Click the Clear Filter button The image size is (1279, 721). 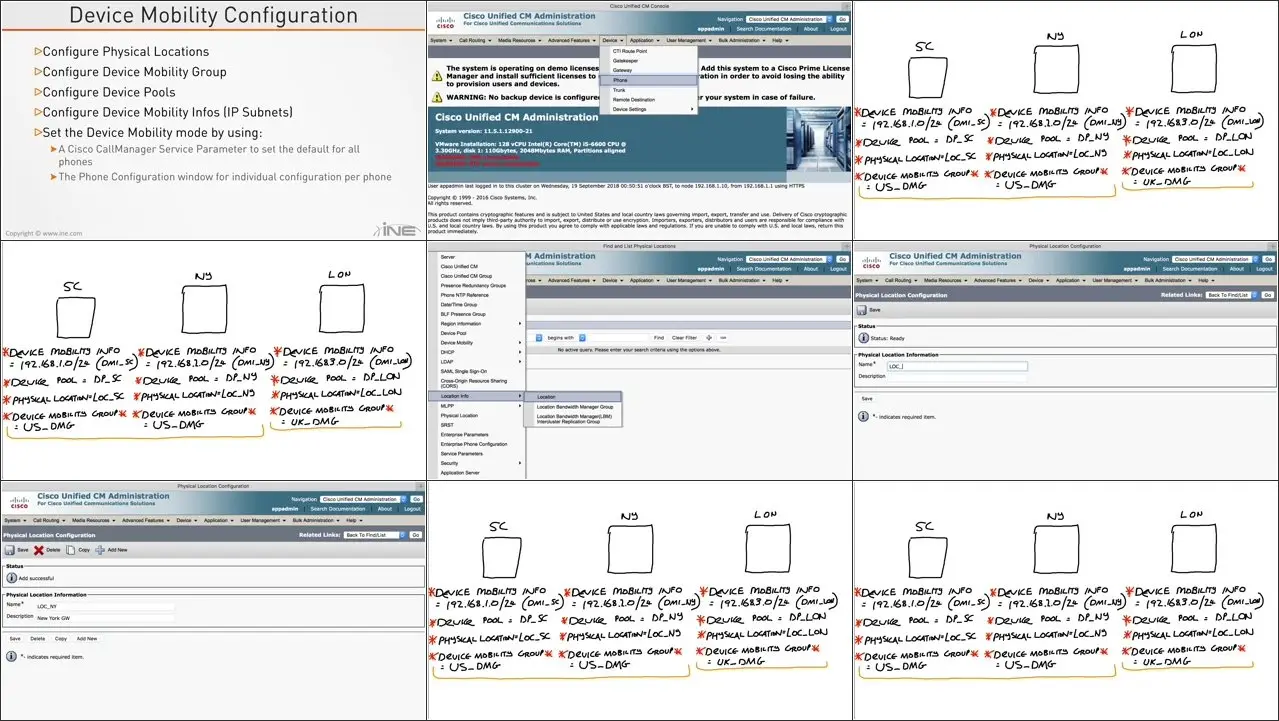tap(685, 338)
